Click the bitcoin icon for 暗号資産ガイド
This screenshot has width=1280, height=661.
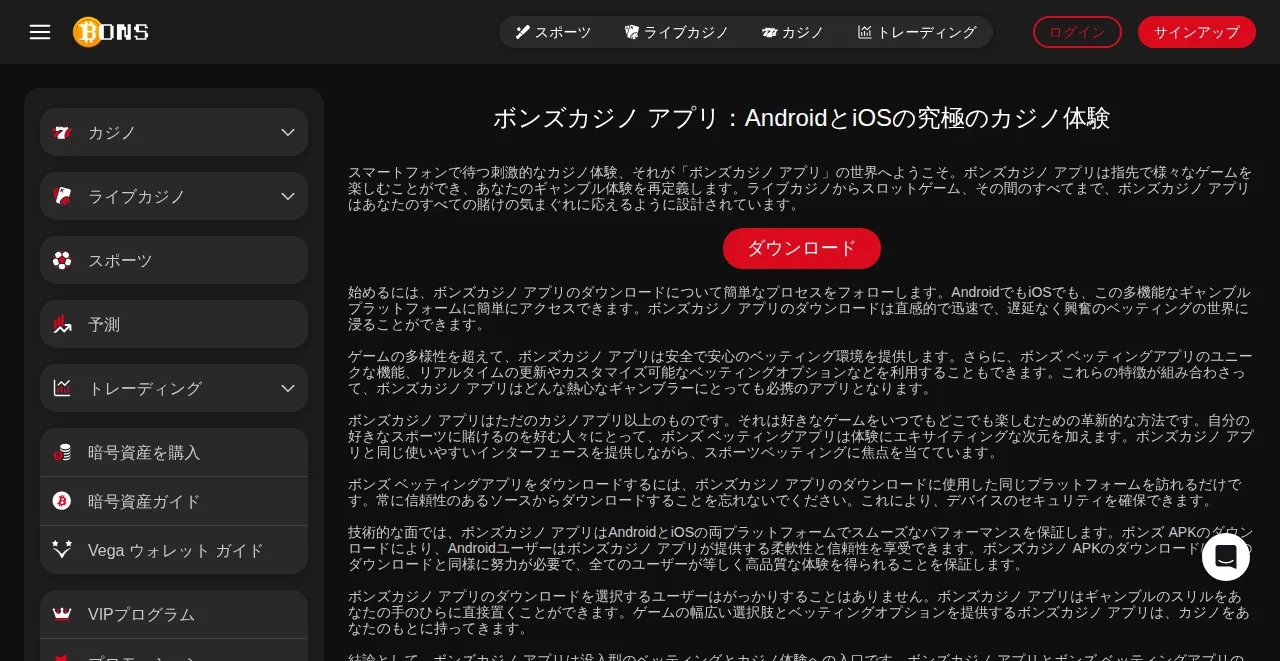pyautogui.click(x=62, y=501)
